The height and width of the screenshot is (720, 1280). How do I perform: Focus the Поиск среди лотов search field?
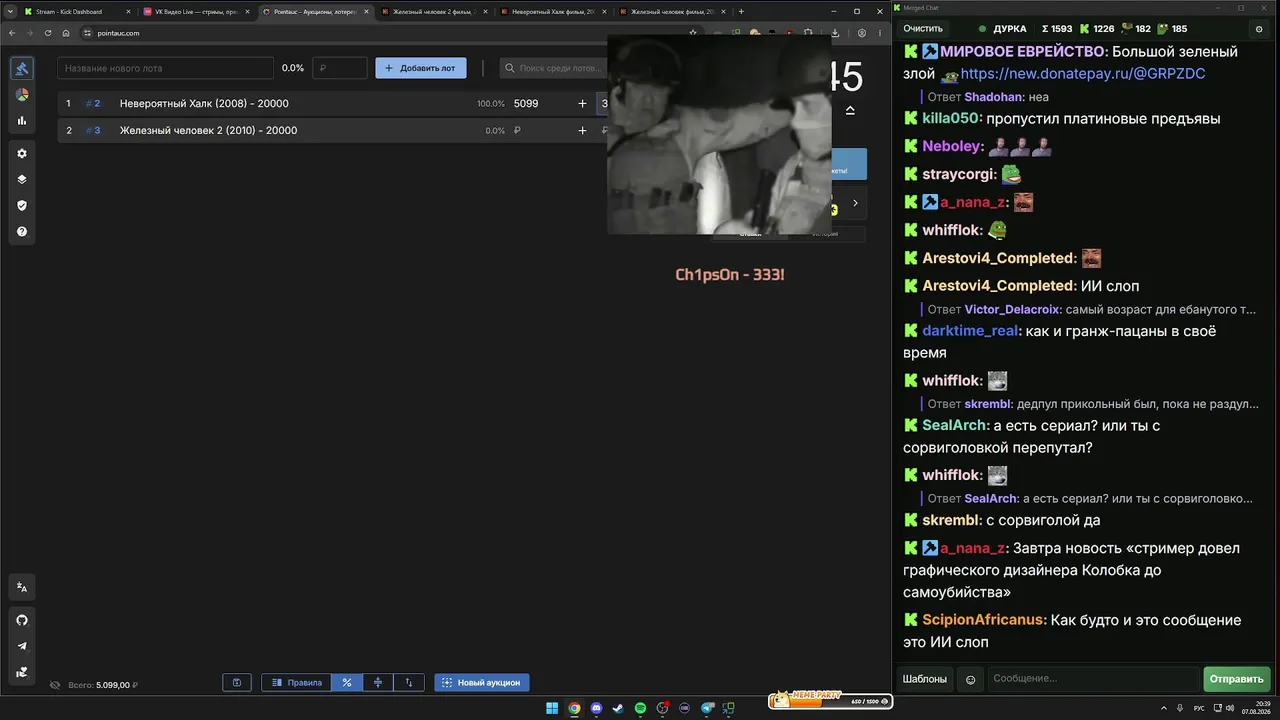click(x=553, y=68)
